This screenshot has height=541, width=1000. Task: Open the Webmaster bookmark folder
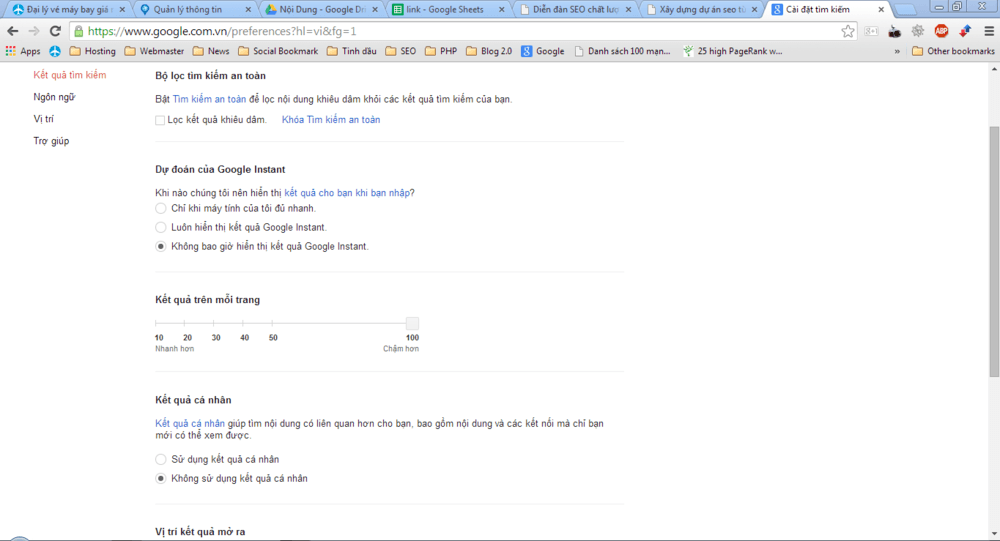(154, 51)
